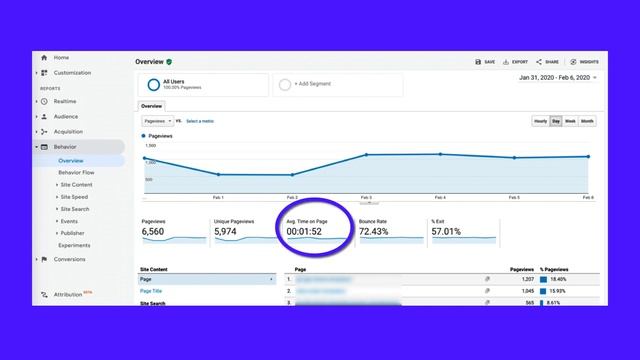Click the Feb 1 data point on graph
The width and height of the screenshot is (640, 360).
[x=218, y=174]
